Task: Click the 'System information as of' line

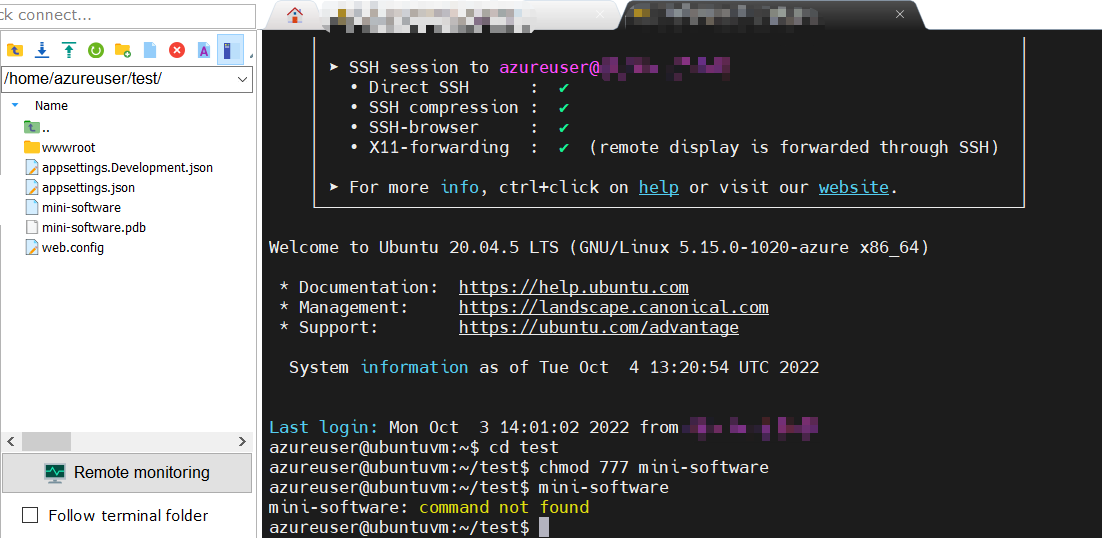Action: click(554, 367)
